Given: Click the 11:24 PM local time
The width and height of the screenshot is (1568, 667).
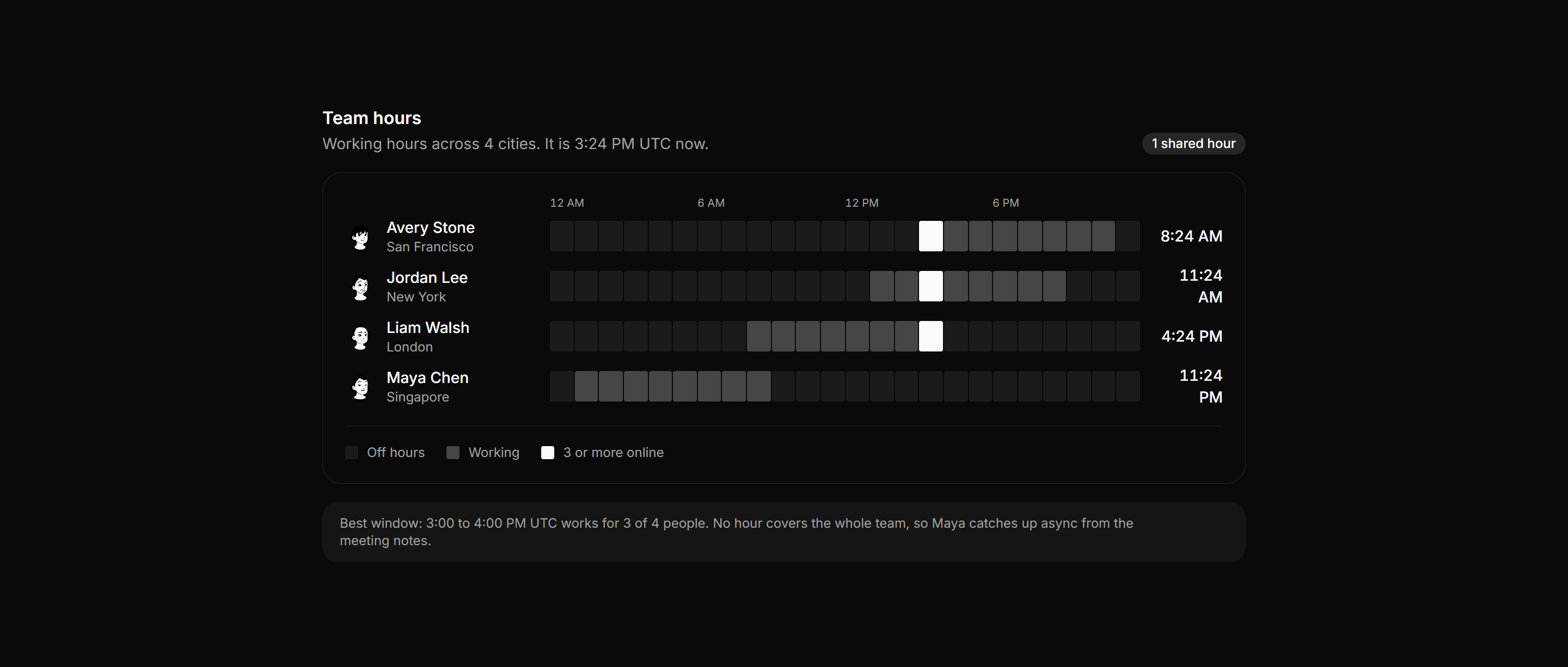Looking at the screenshot, I should 1200,386.
